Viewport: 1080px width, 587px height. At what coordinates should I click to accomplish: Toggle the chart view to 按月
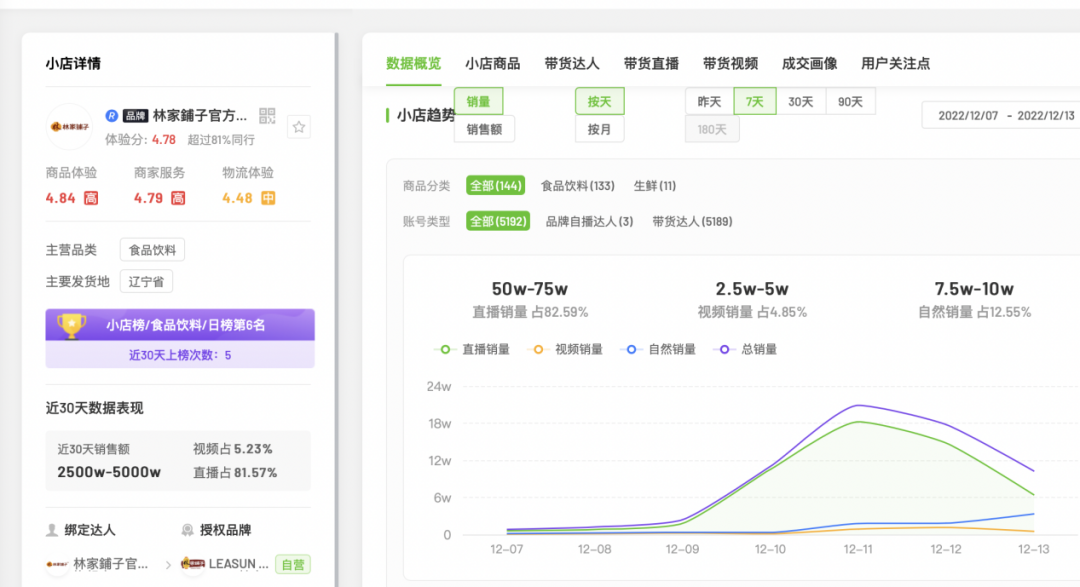pos(599,129)
